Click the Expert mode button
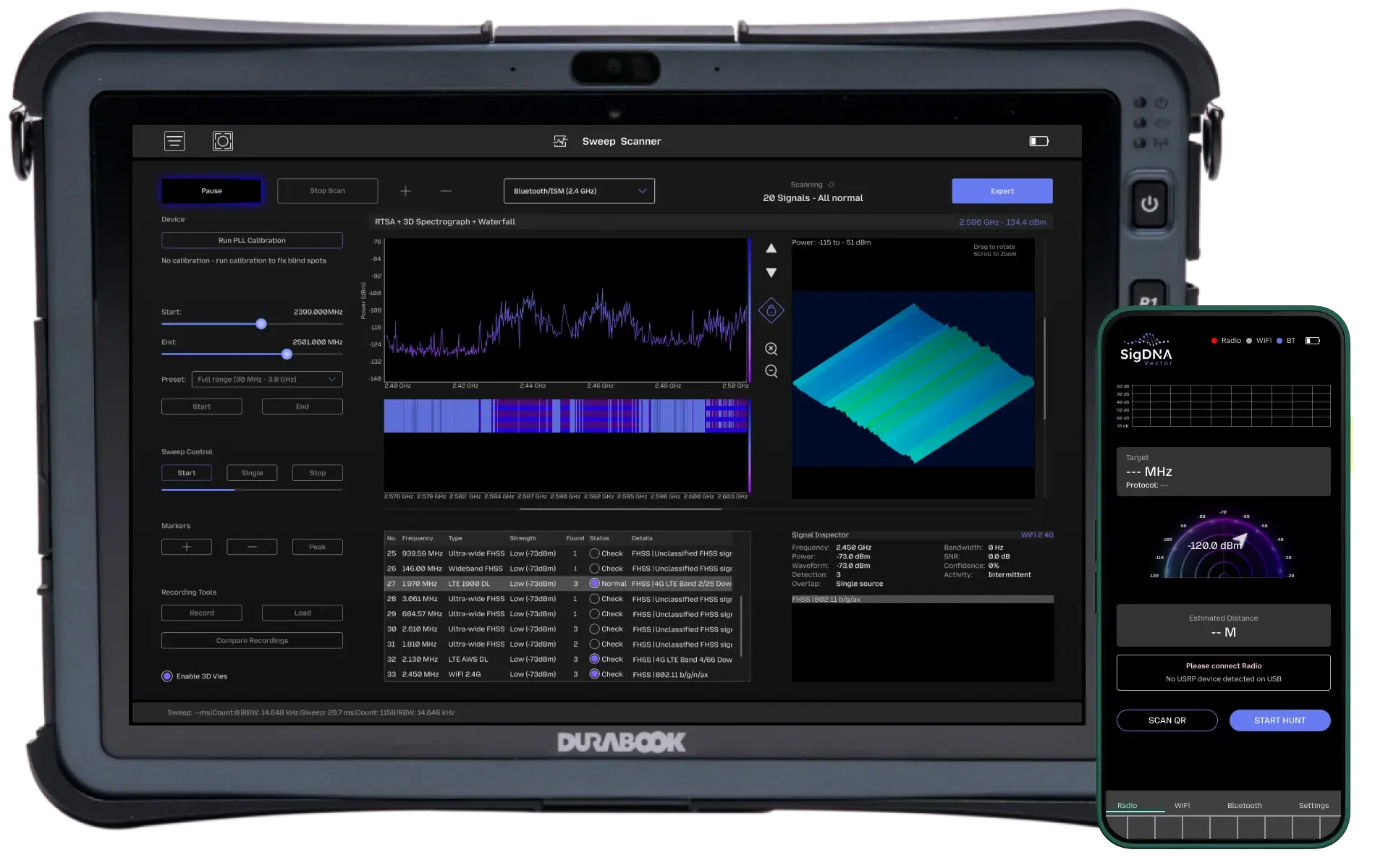The width and height of the screenshot is (1375, 868). (1002, 191)
